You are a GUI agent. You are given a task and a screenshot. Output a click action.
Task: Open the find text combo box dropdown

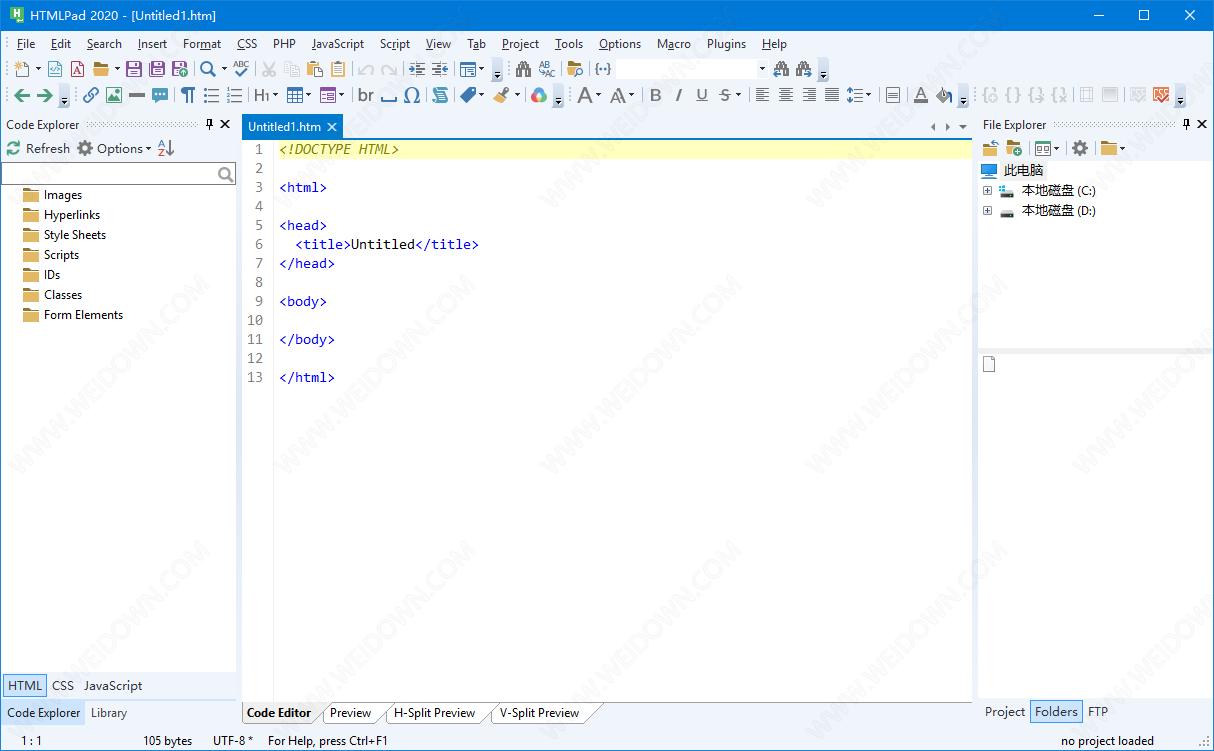pos(761,69)
